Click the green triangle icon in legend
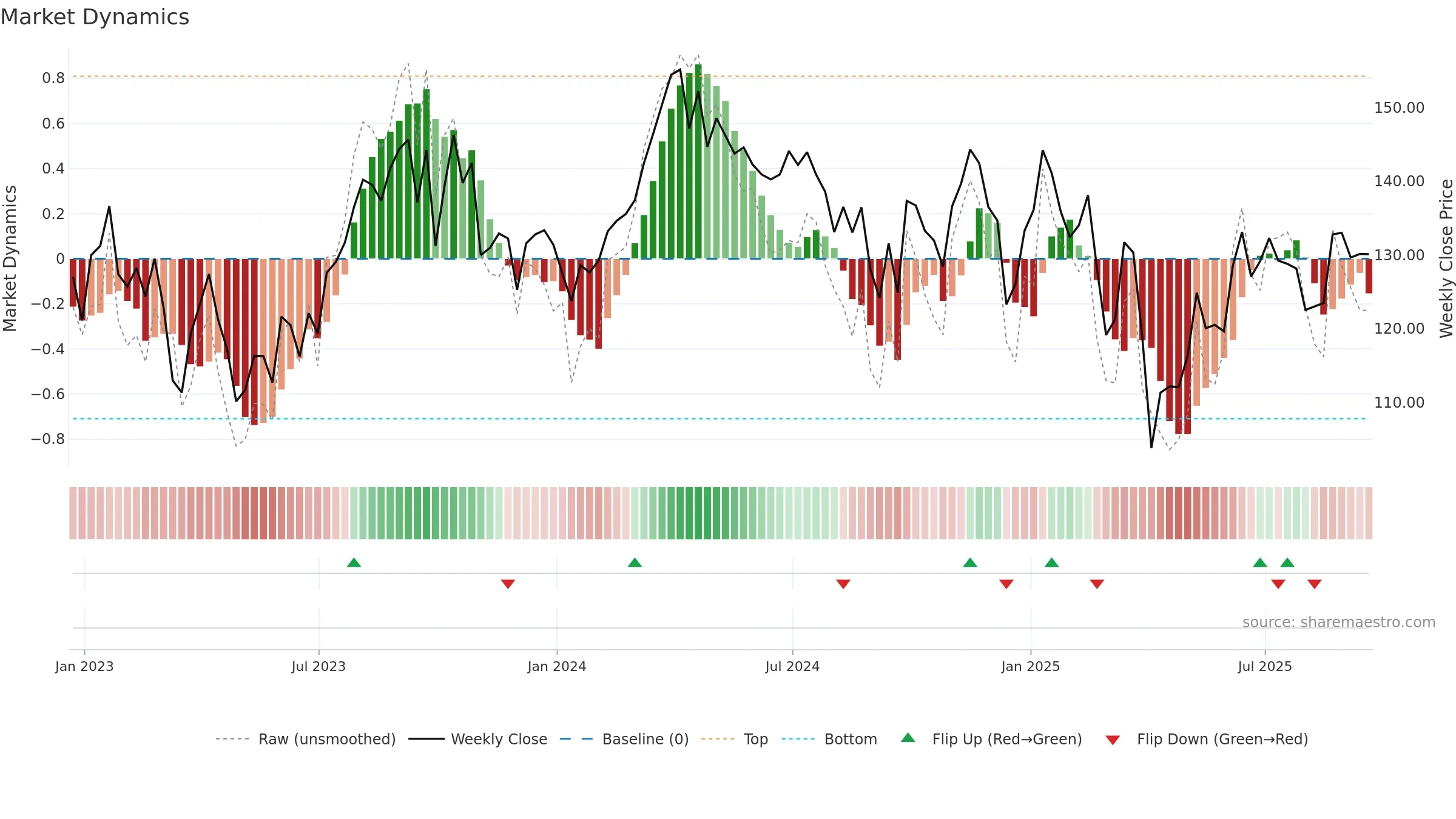Screen dimensions: 1456x819 coord(908,738)
